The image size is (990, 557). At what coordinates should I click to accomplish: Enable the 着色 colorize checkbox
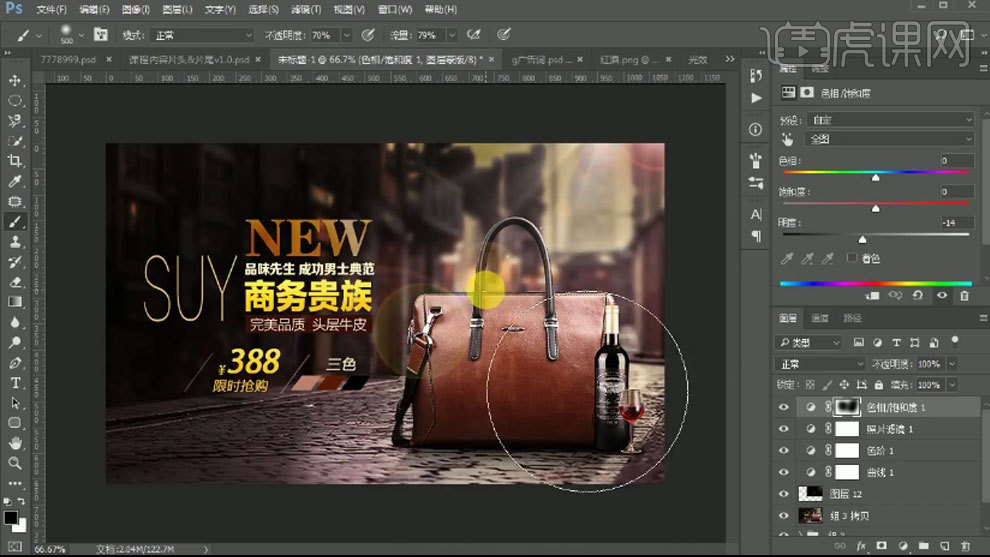(851, 258)
